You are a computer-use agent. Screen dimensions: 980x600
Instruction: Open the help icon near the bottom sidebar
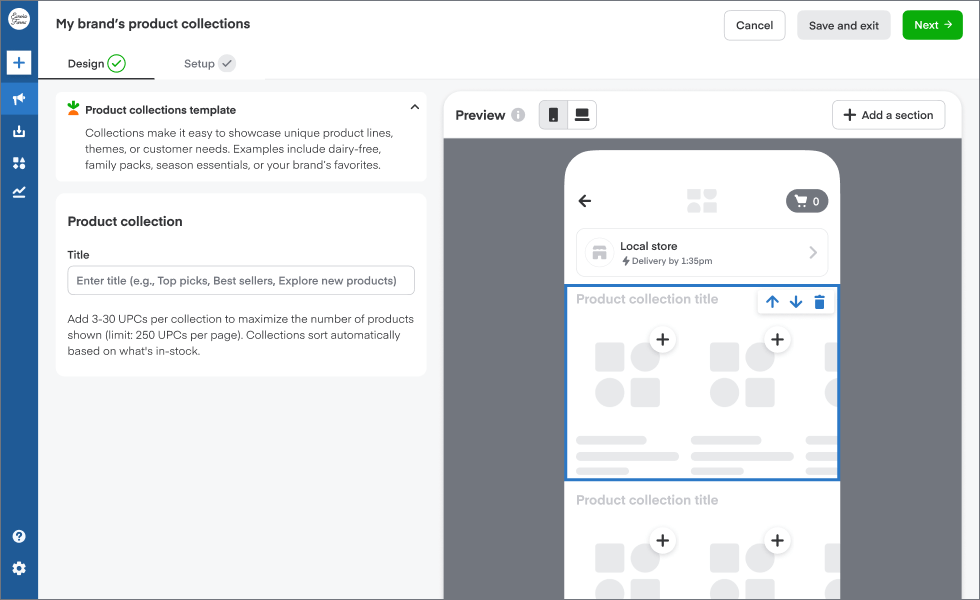coord(18,536)
